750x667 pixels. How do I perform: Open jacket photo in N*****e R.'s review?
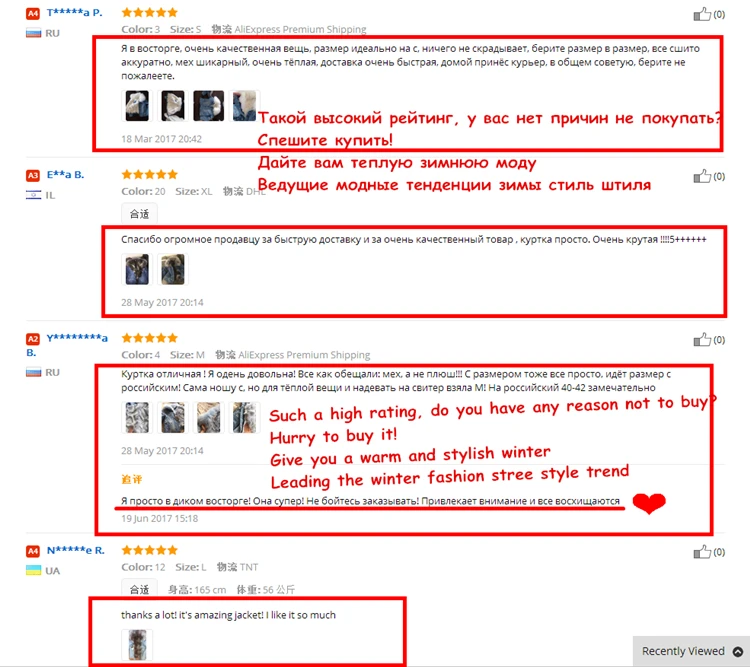(137, 645)
